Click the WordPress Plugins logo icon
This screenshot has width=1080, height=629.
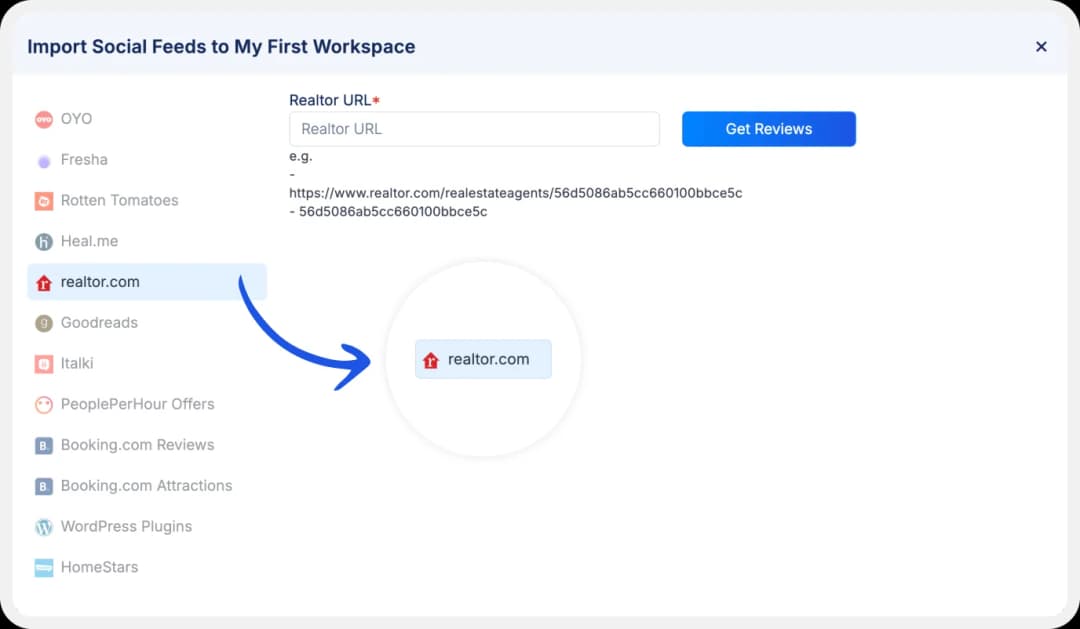(x=43, y=527)
